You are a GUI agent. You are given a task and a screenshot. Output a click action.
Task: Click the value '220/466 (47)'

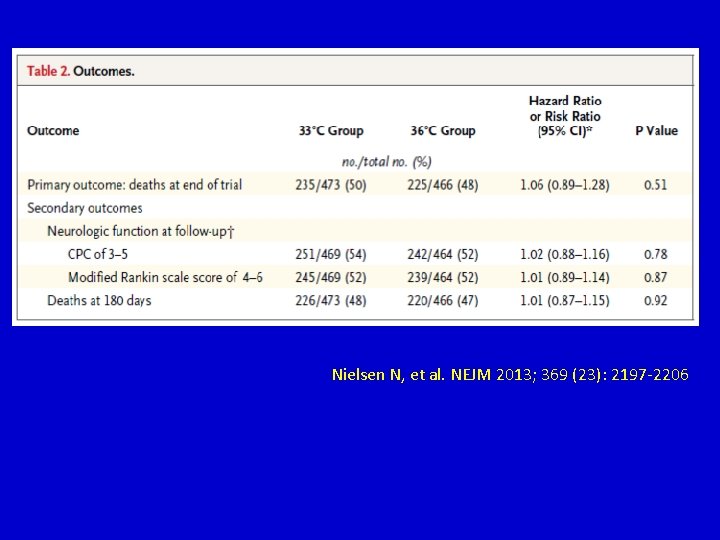coord(443,300)
